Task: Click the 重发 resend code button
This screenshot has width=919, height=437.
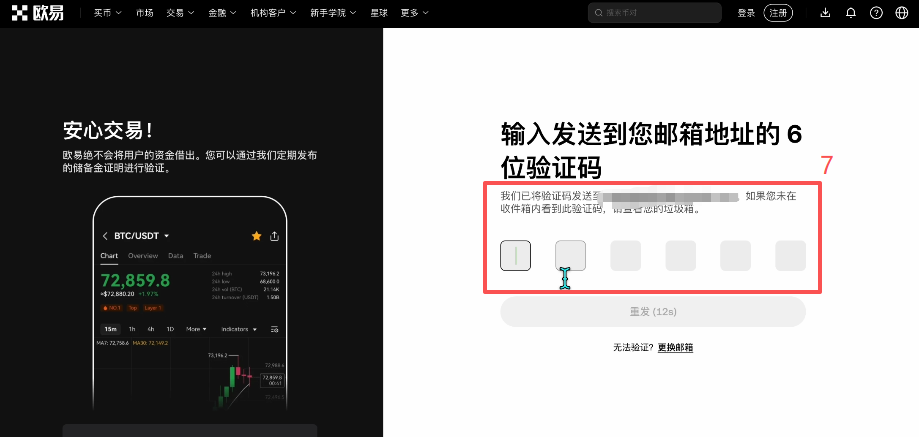Action: 653,312
